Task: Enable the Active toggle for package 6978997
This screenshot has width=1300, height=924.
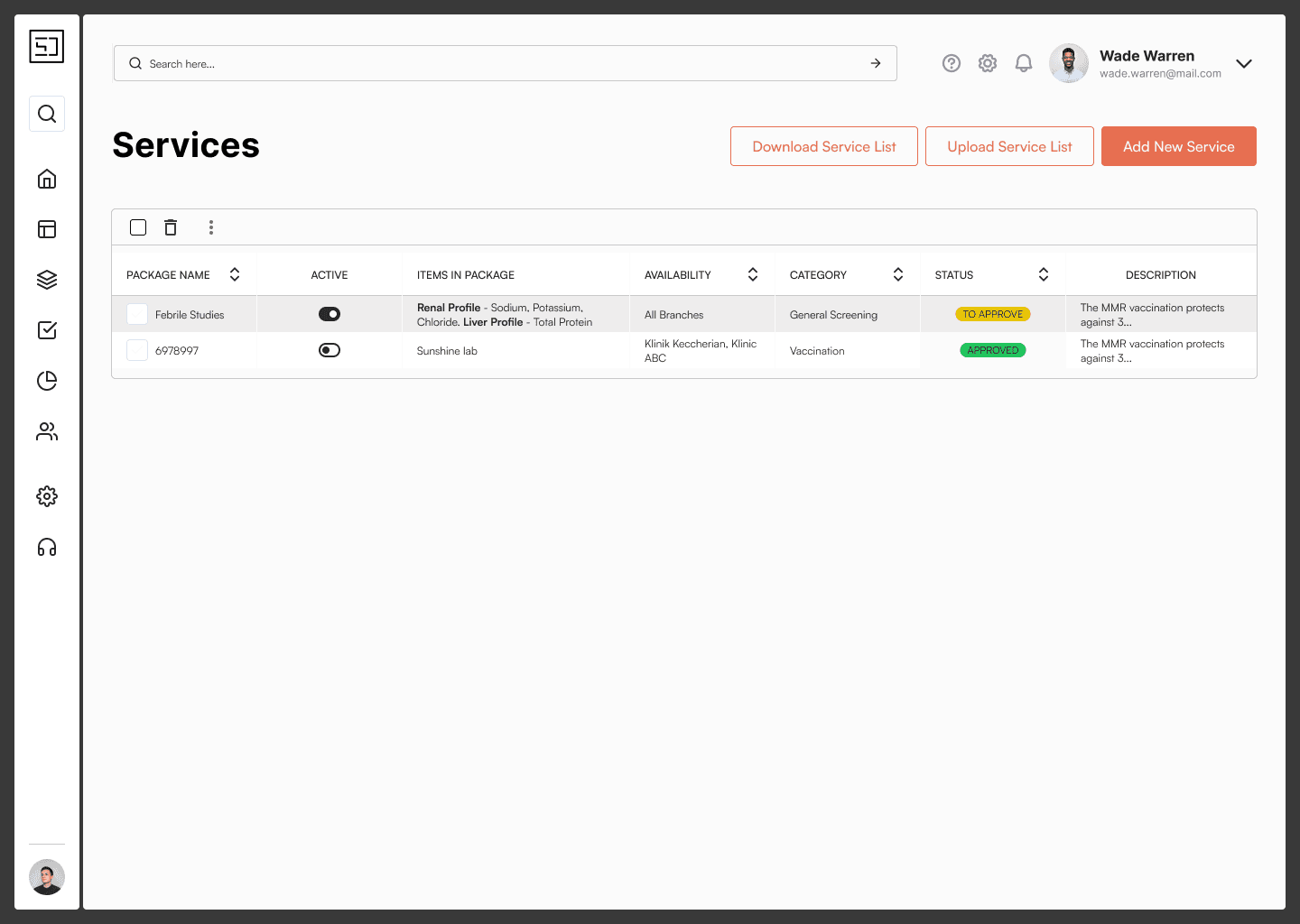Action: (330, 350)
